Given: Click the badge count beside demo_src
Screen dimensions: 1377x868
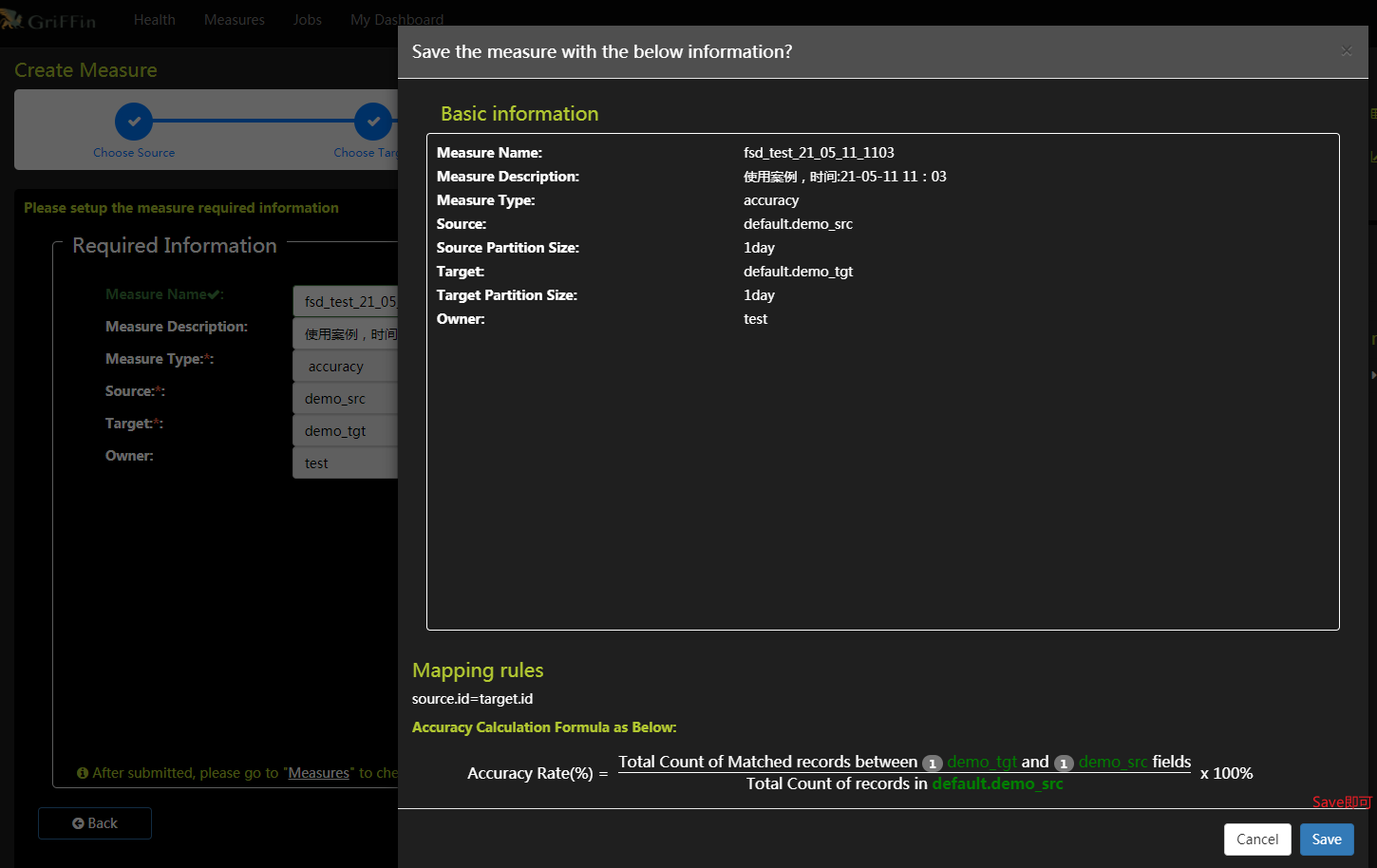Looking at the screenshot, I should [x=1064, y=764].
